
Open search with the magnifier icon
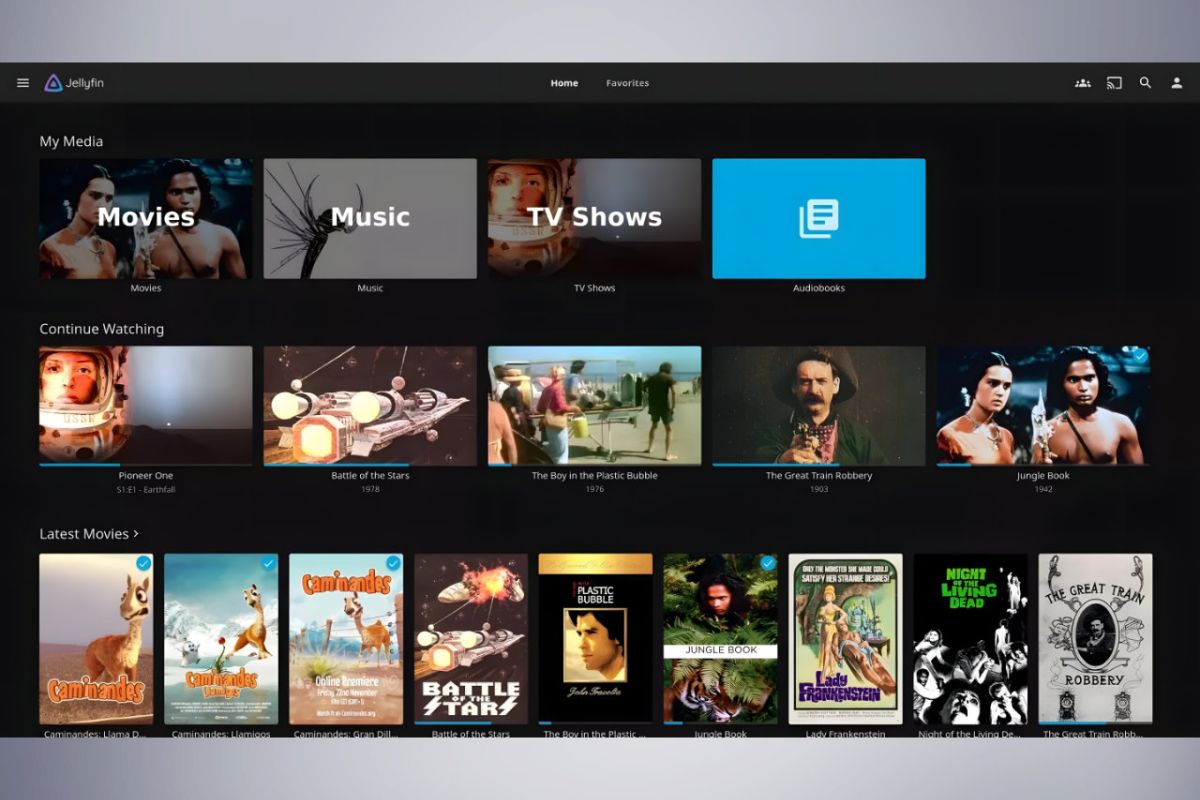tap(1146, 83)
